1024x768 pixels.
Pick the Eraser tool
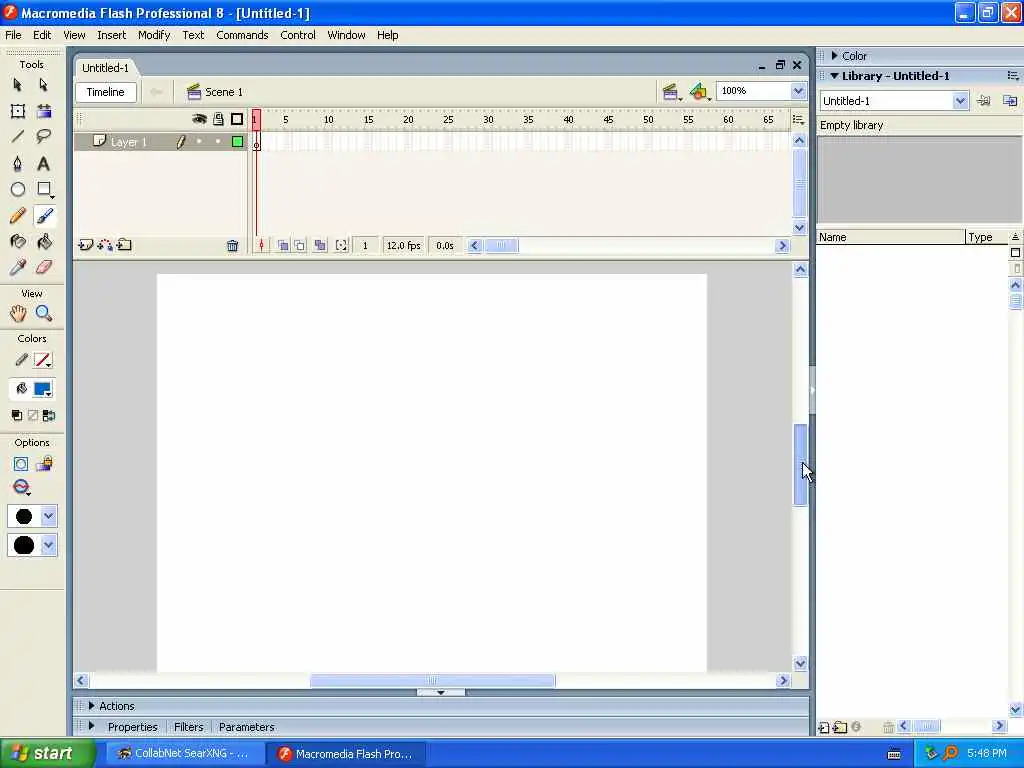pyautogui.click(x=44, y=267)
